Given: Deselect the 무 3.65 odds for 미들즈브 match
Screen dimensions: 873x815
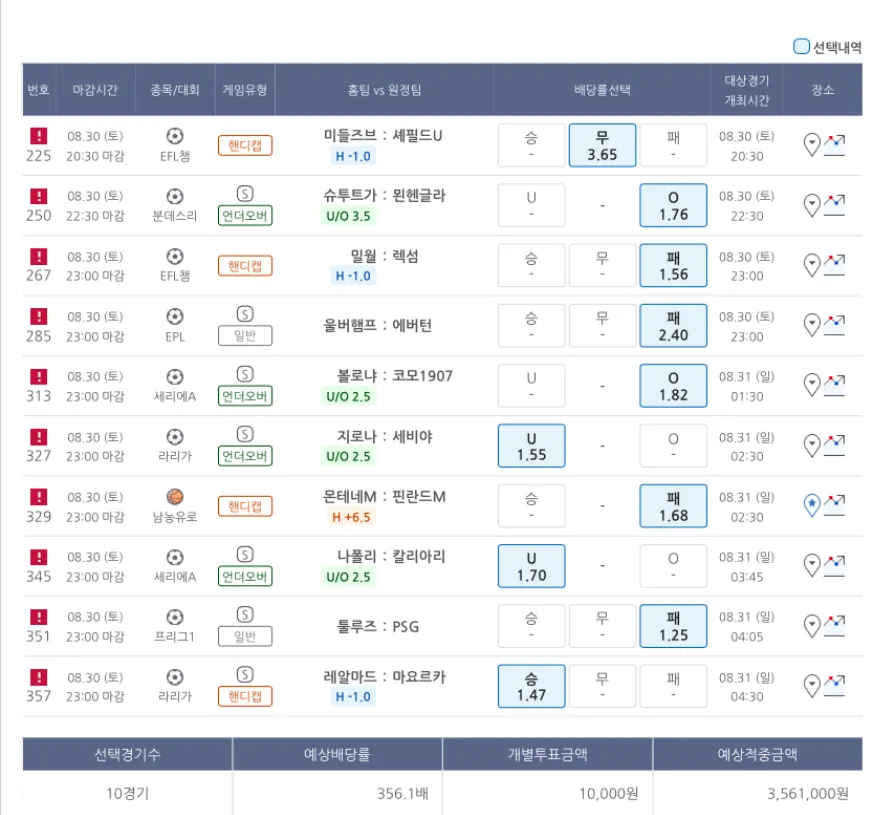Looking at the screenshot, I should (602, 146).
